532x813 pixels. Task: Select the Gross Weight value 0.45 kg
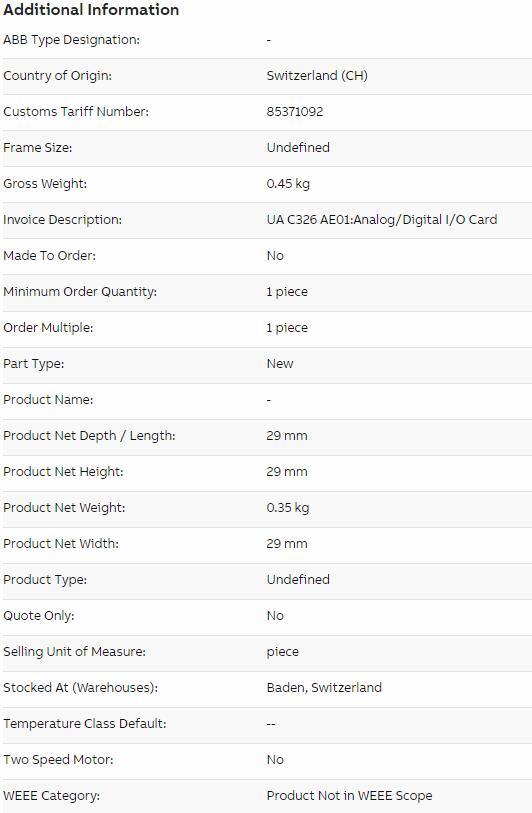click(288, 184)
